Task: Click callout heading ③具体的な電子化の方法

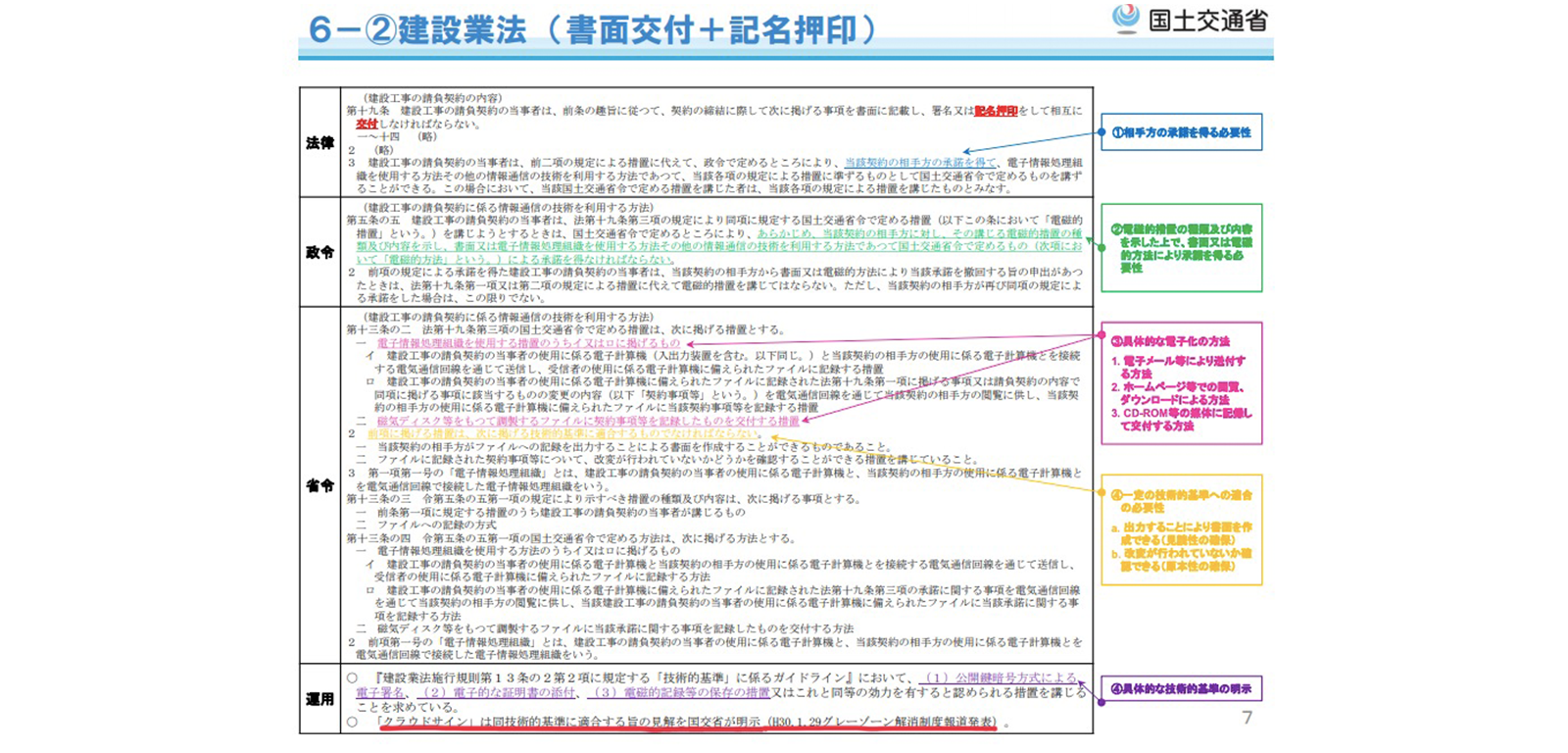Action: tap(1169, 341)
